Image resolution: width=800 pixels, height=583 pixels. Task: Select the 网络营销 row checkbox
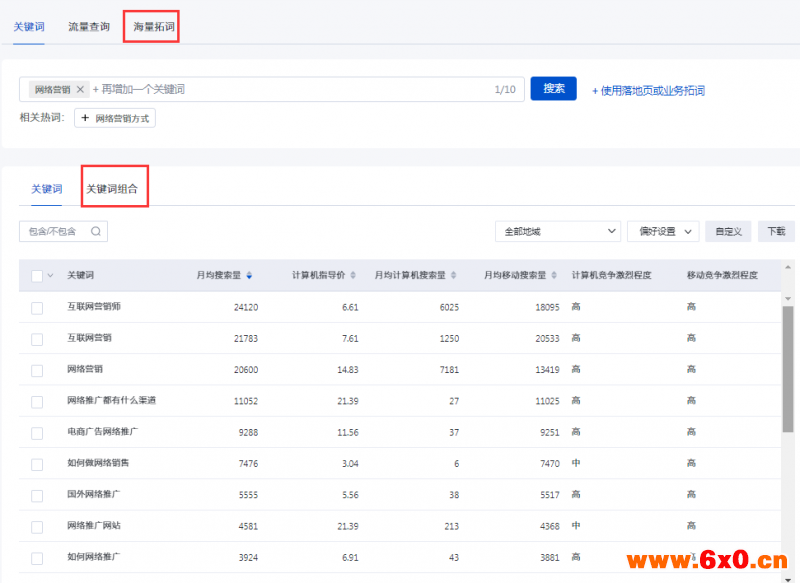(37, 370)
